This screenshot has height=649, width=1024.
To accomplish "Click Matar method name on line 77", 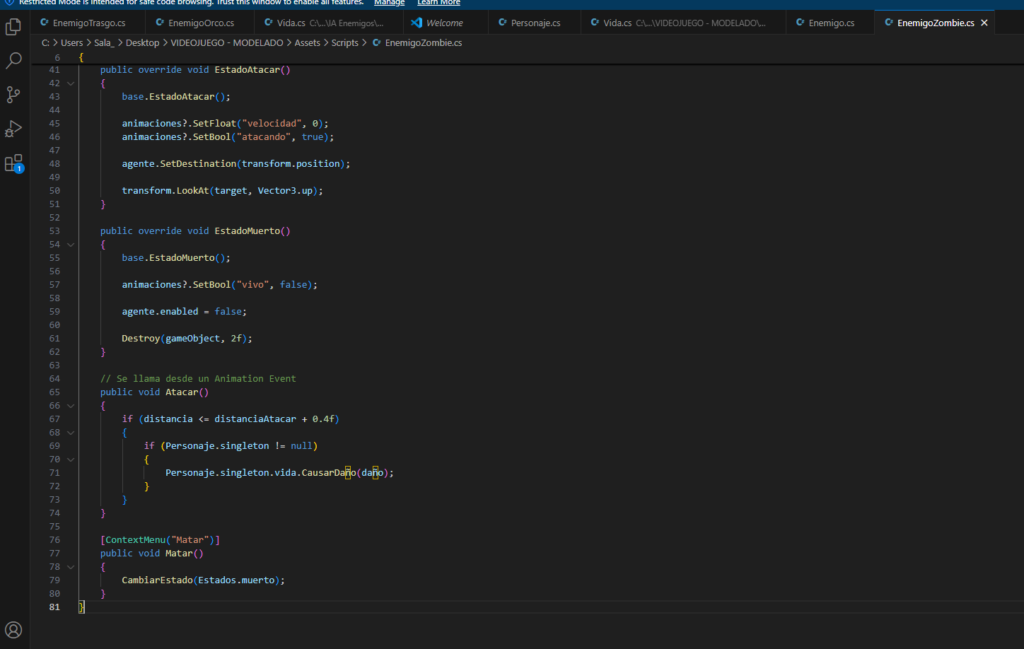I will click(179, 554).
